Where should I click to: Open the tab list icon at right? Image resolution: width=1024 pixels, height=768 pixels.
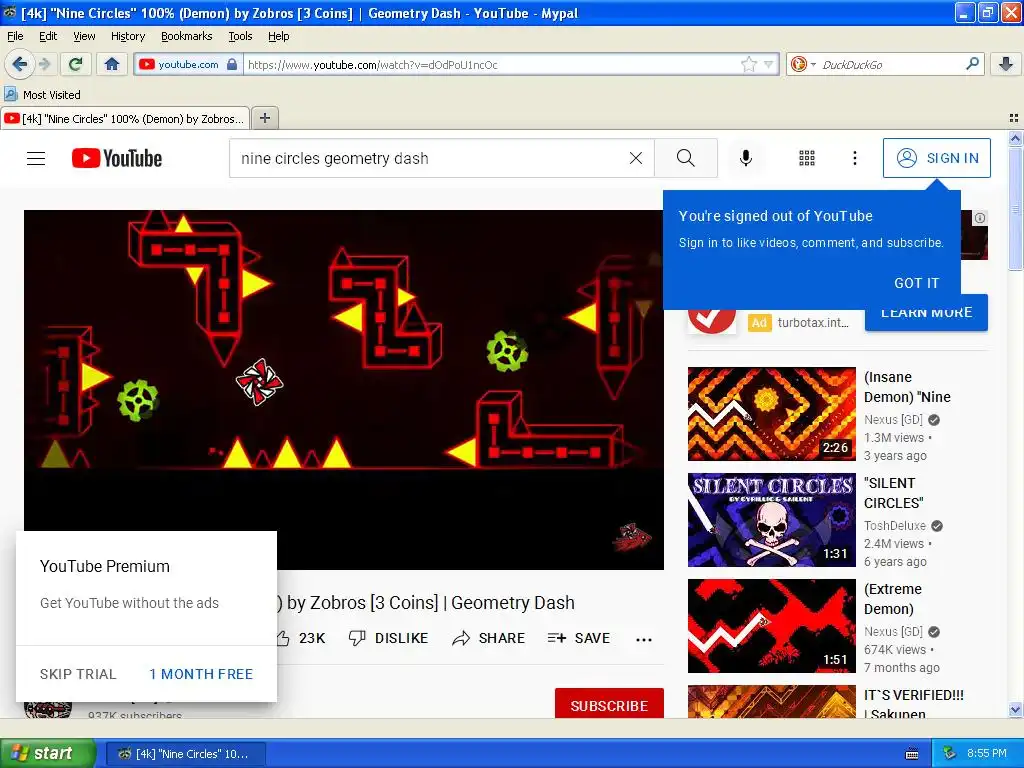click(x=1014, y=118)
